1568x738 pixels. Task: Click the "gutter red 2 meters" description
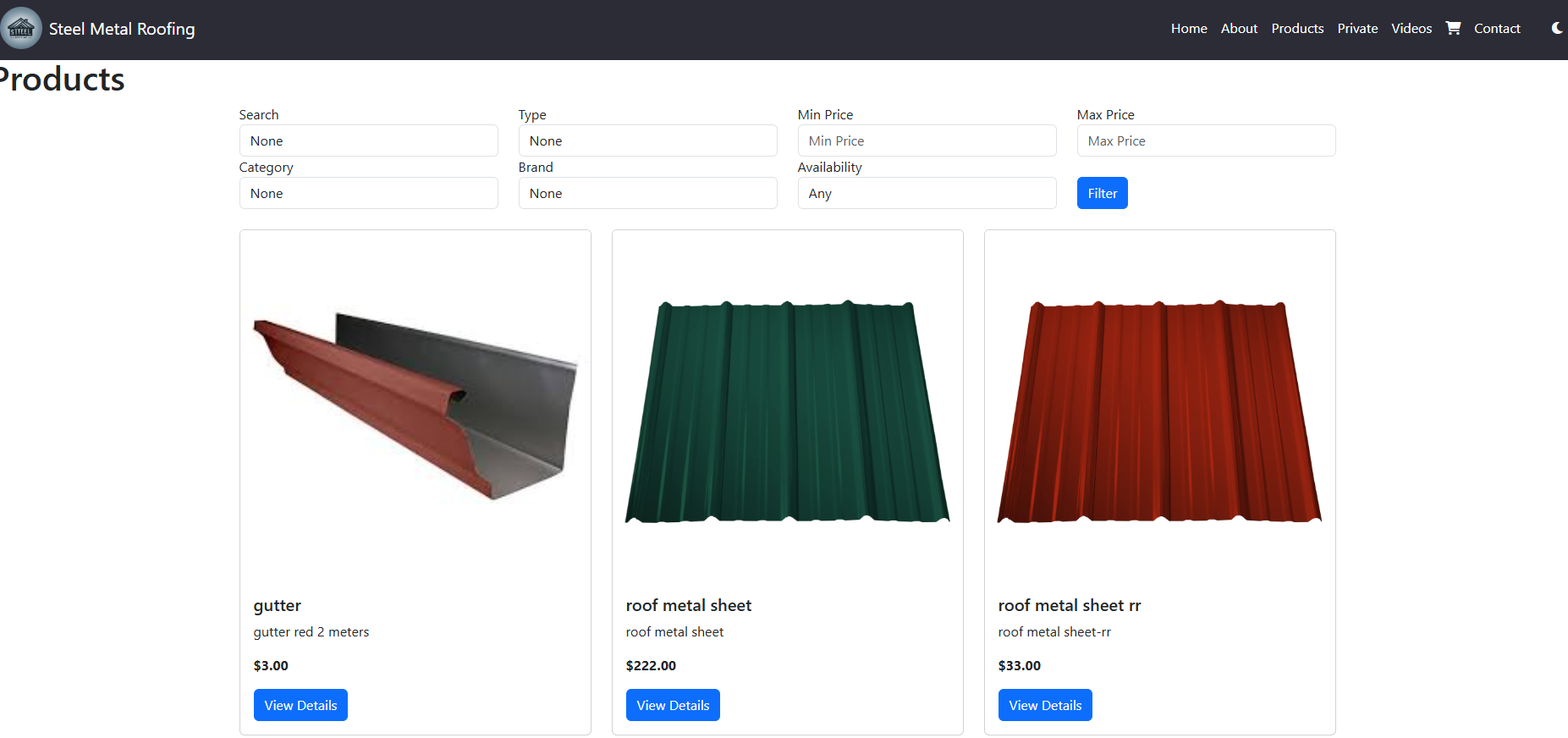point(311,632)
